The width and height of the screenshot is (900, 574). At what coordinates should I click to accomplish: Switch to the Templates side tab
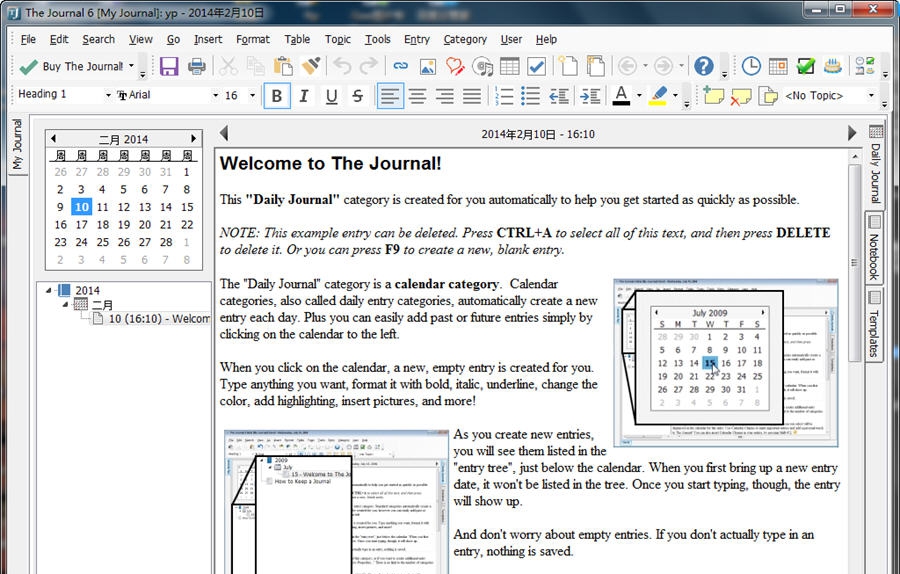[x=874, y=324]
